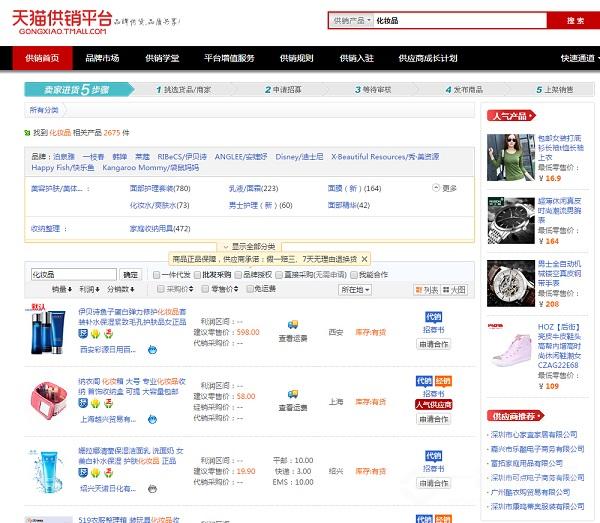
Task: Click the red flower badge in the 西安 product row
Action: (x=109, y=334)
